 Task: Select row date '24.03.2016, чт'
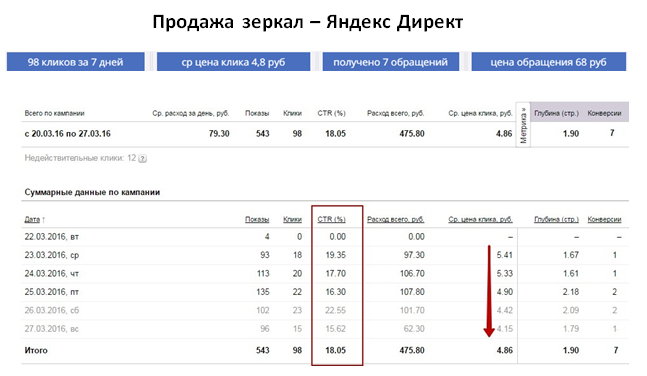(52, 274)
